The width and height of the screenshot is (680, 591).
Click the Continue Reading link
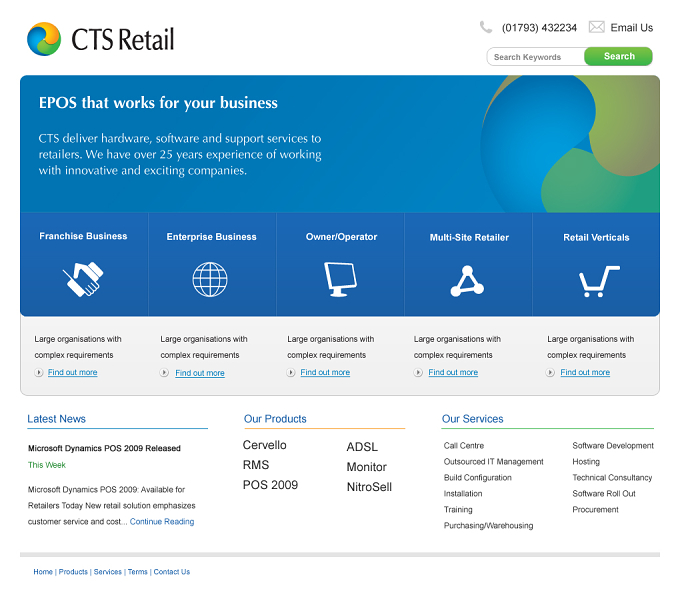(x=162, y=522)
